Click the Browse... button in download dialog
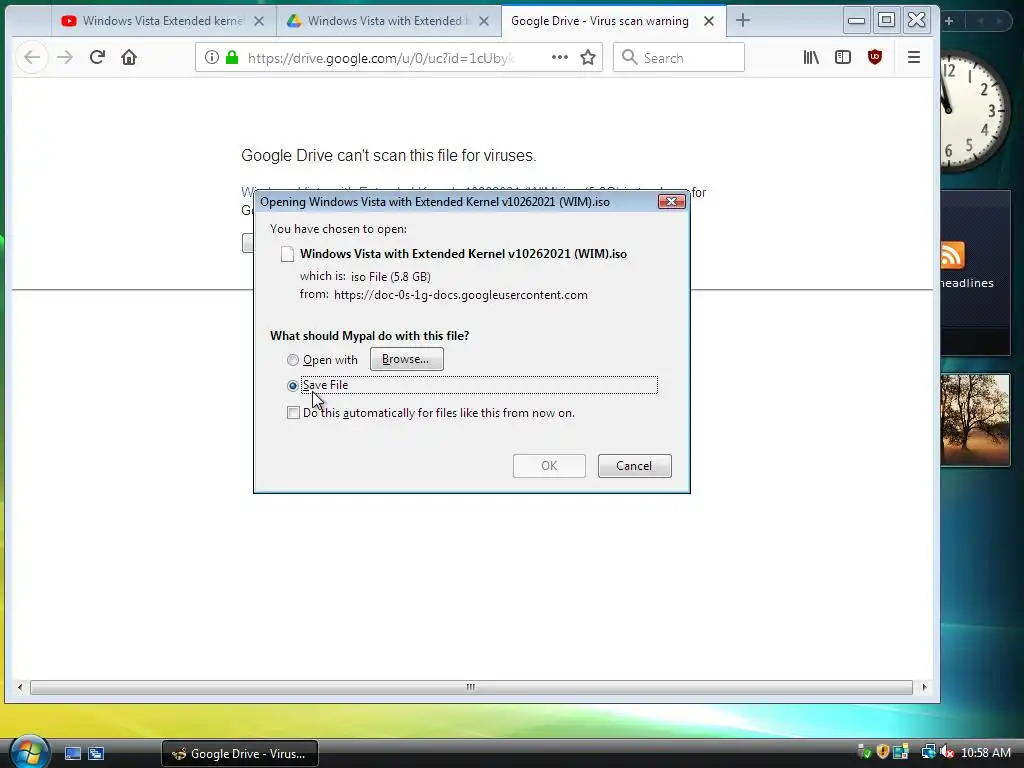This screenshot has width=1024, height=768. coord(406,359)
